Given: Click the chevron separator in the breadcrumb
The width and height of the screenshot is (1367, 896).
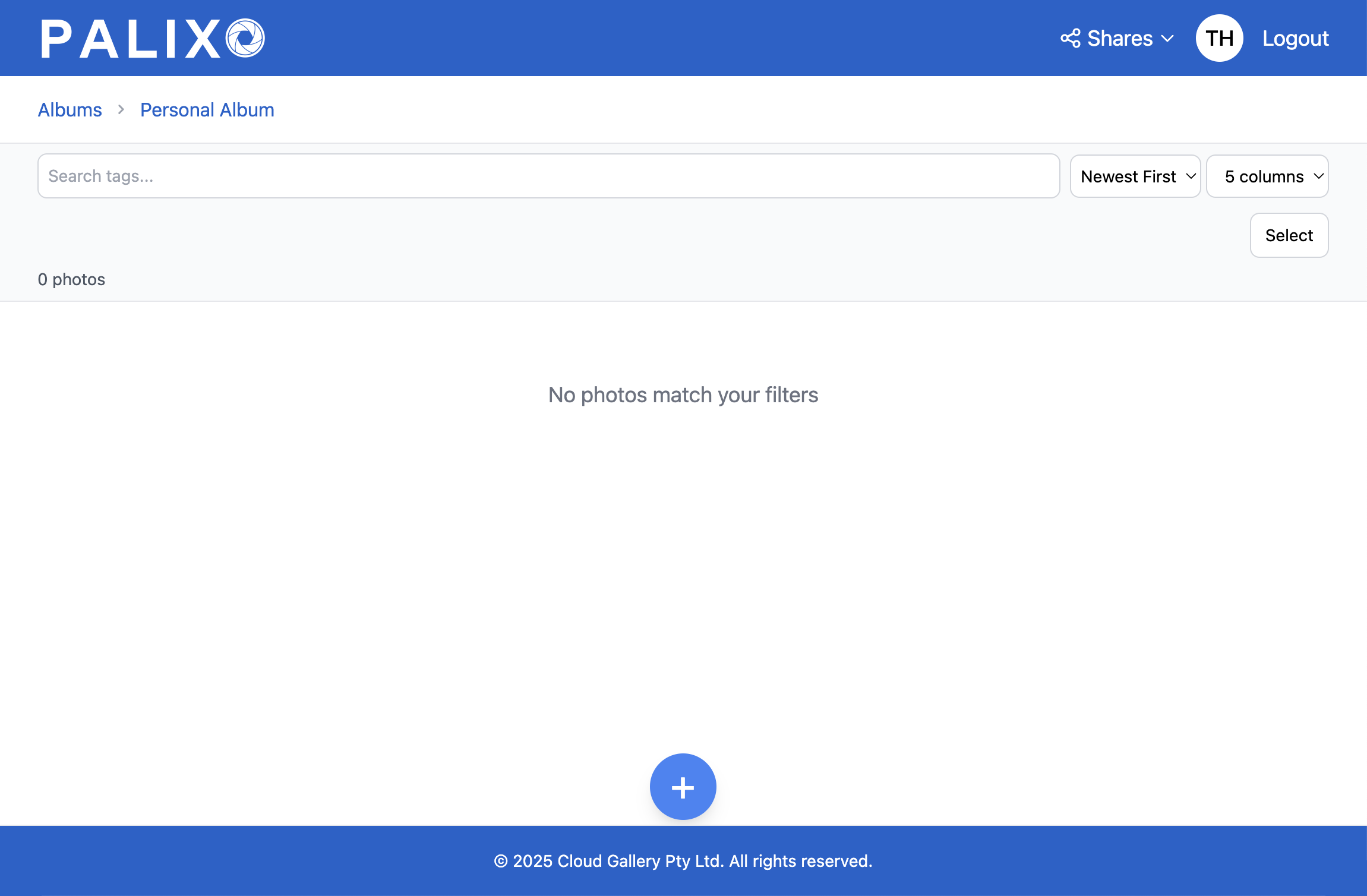Looking at the screenshot, I should 121,110.
